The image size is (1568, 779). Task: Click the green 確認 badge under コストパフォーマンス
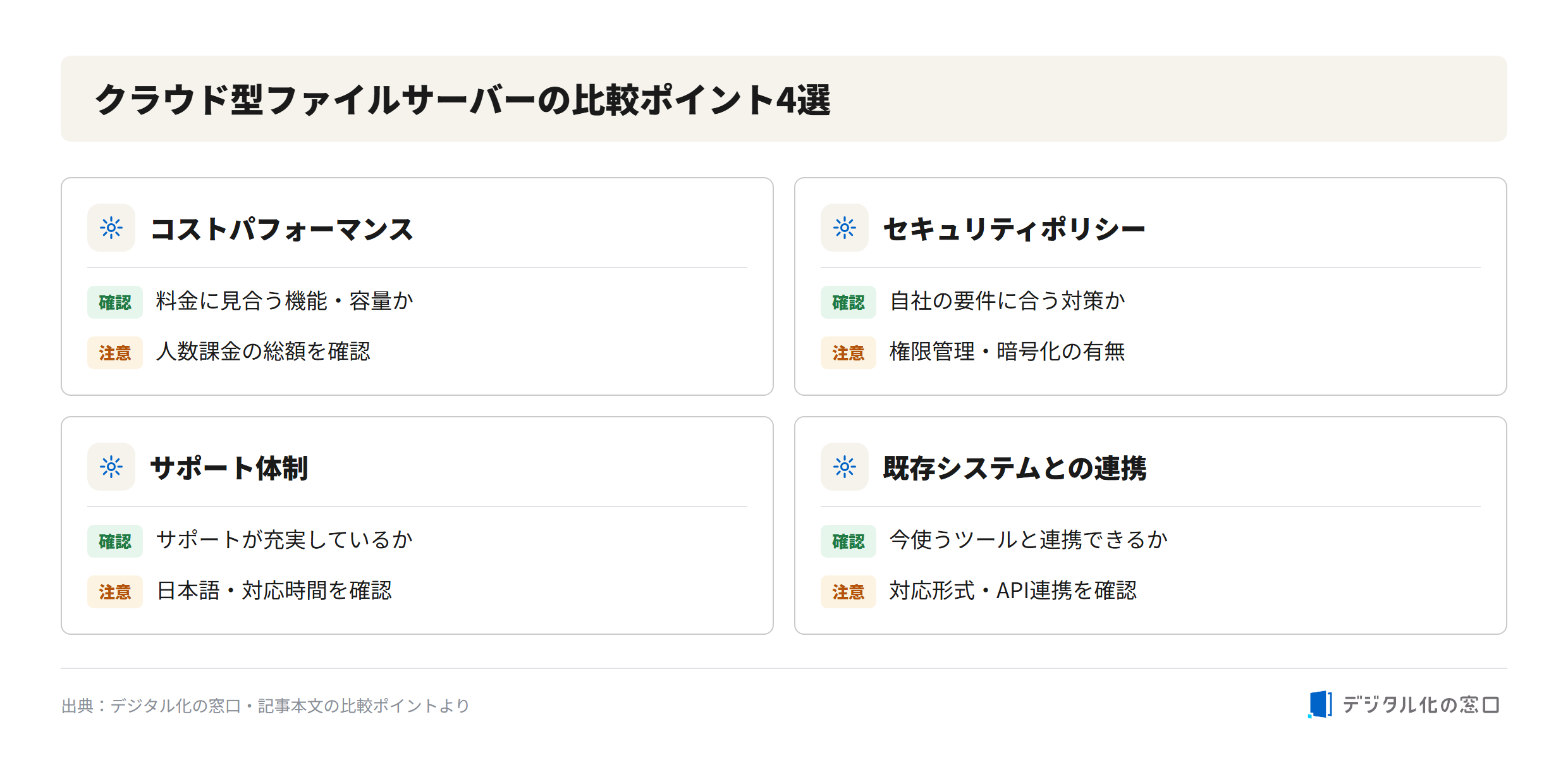(x=115, y=302)
